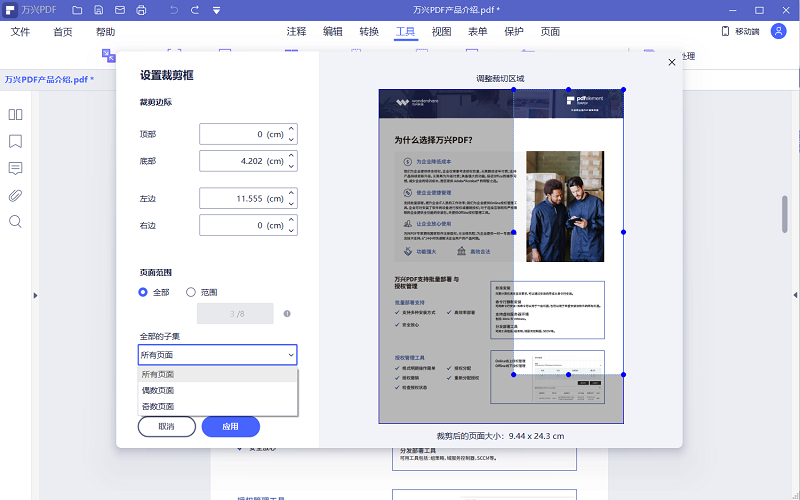Redo the last action

[195, 10]
